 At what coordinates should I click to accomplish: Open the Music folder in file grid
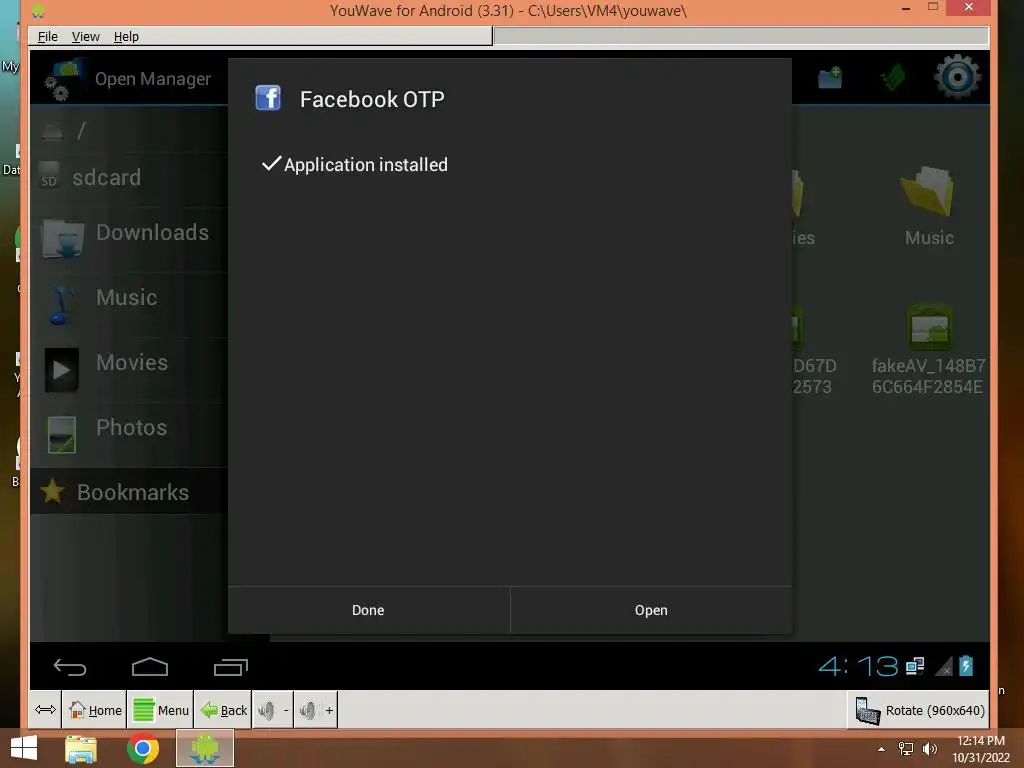point(929,206)
